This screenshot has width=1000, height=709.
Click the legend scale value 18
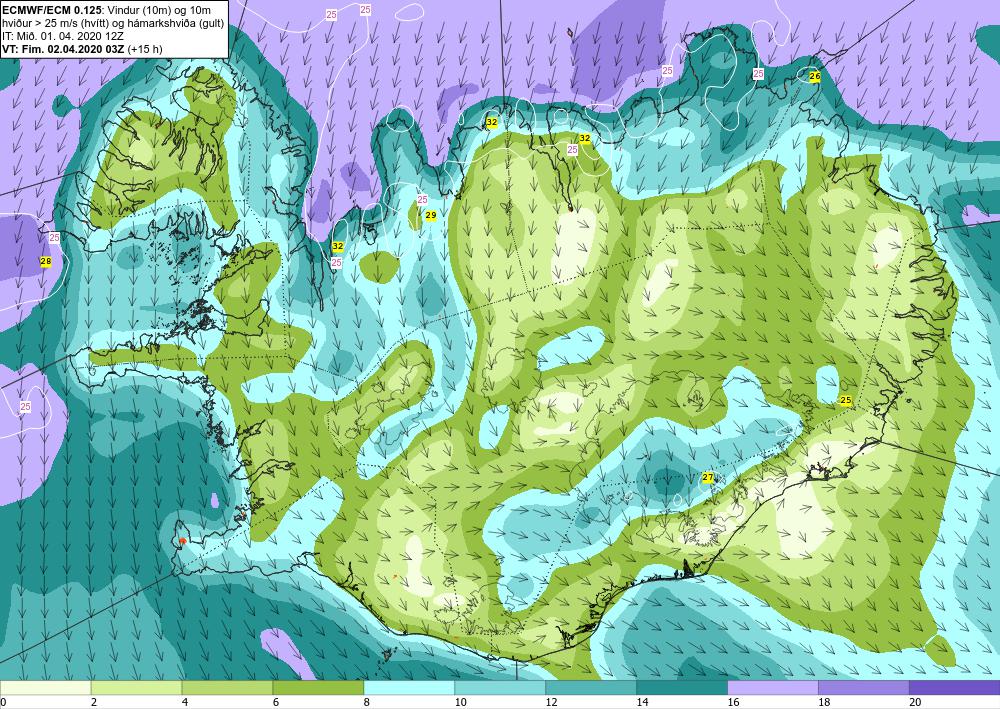pyautogui.click(x=824, y=703)
